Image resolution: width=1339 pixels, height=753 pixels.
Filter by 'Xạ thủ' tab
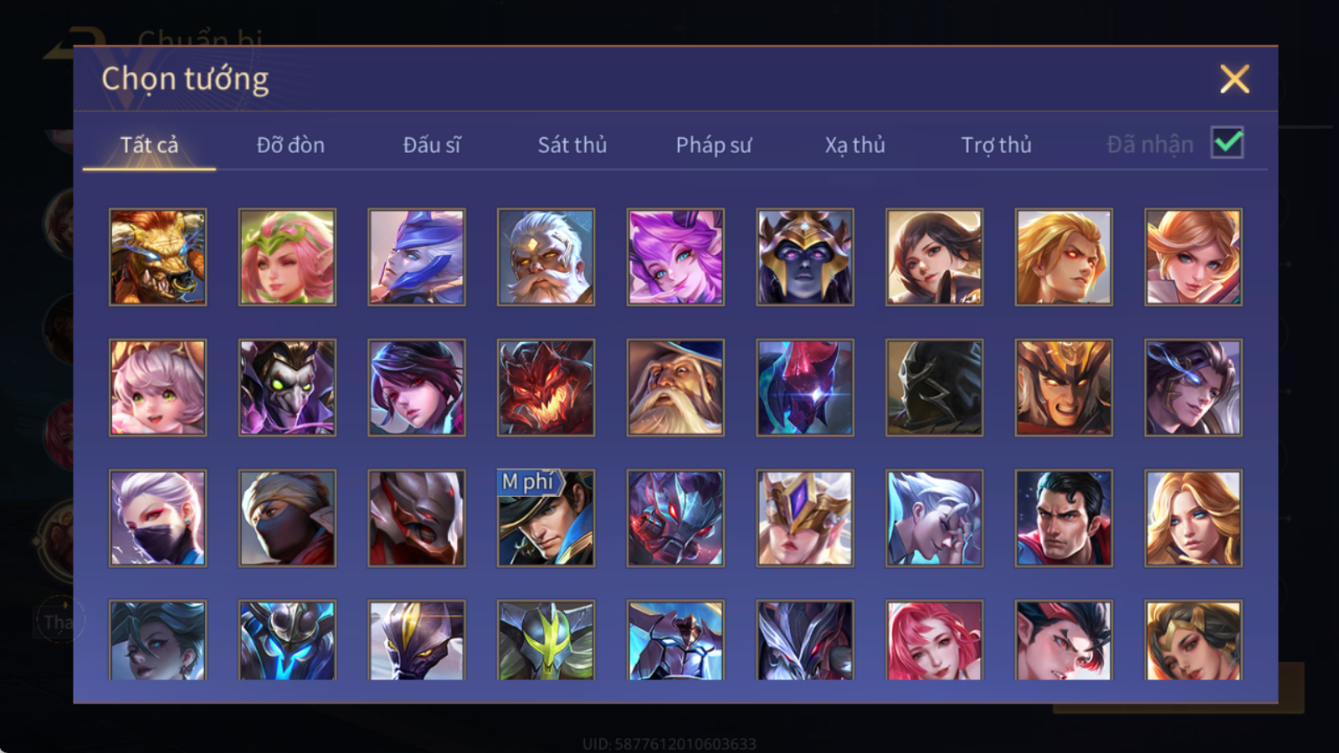click(x=855, y=145)
